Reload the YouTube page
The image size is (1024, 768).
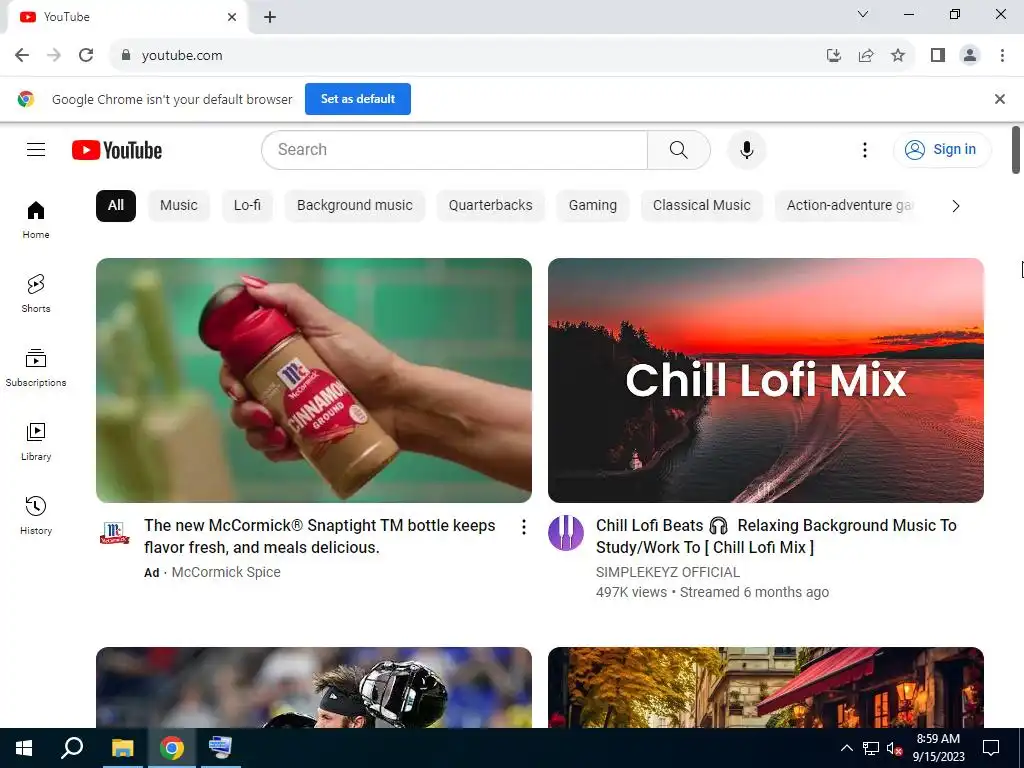click(86, 56)
